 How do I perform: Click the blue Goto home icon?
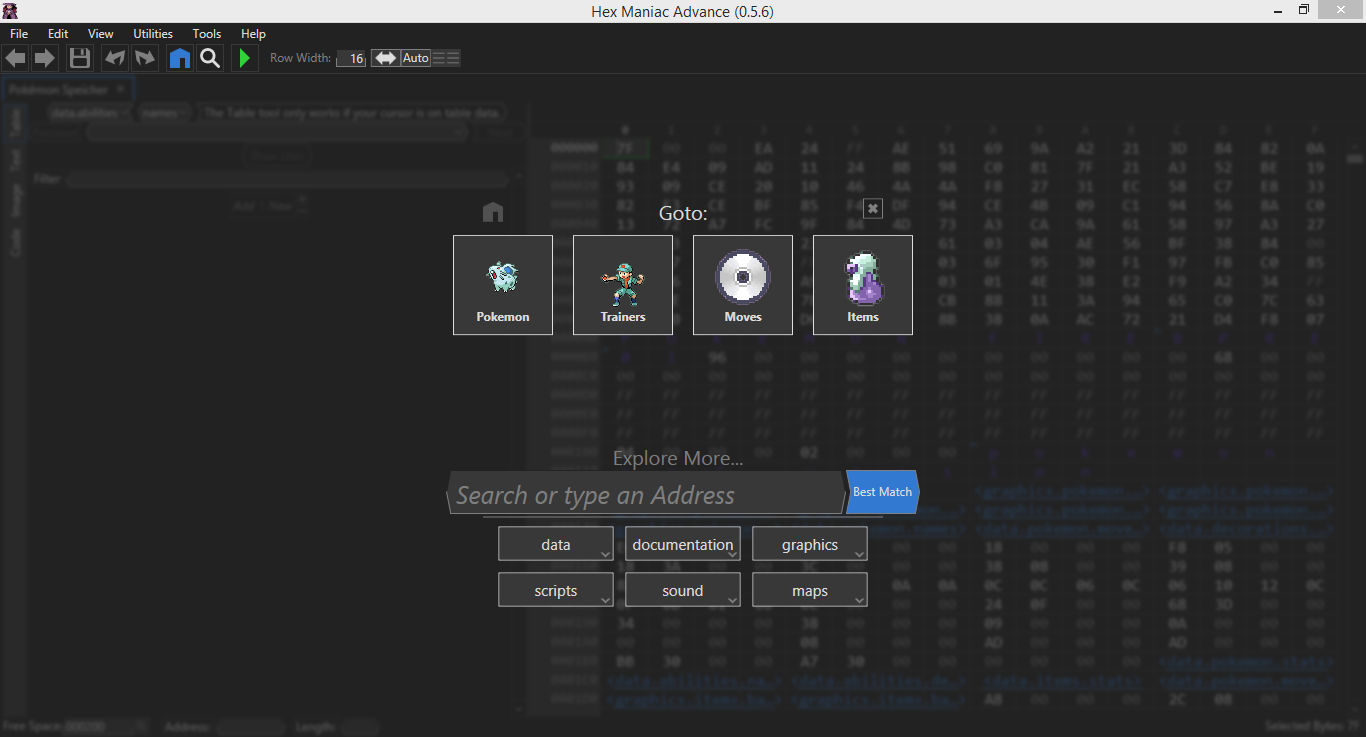click(180, 58)
